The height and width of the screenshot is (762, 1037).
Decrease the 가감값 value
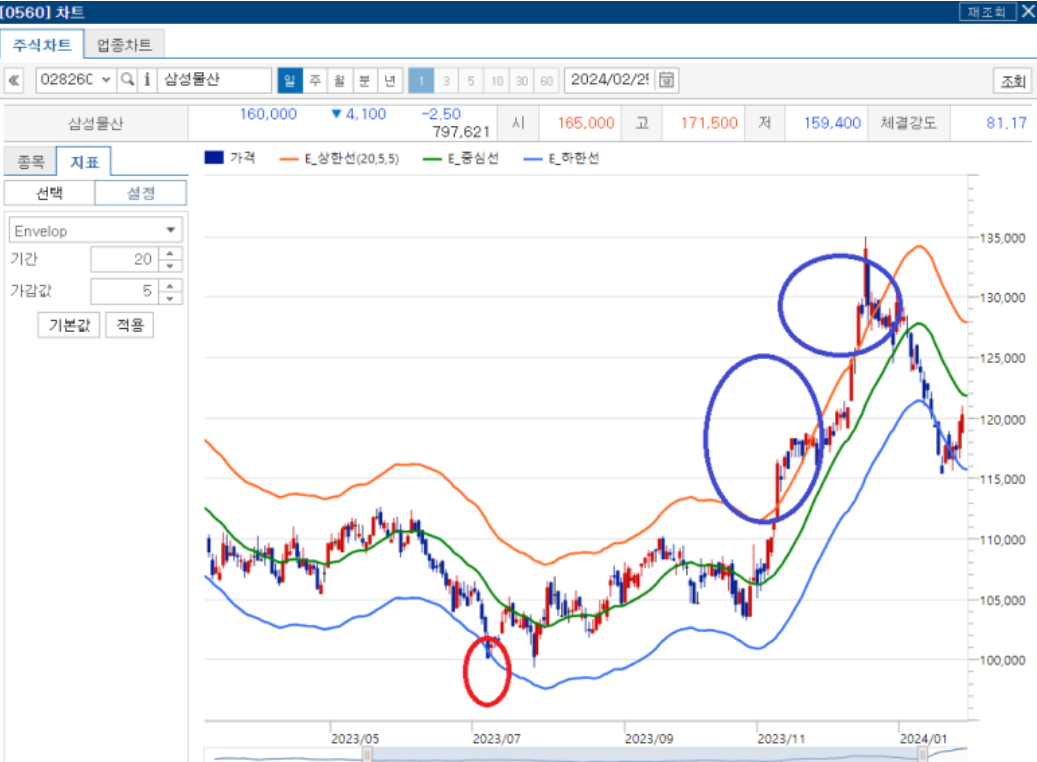coord(171,298)
